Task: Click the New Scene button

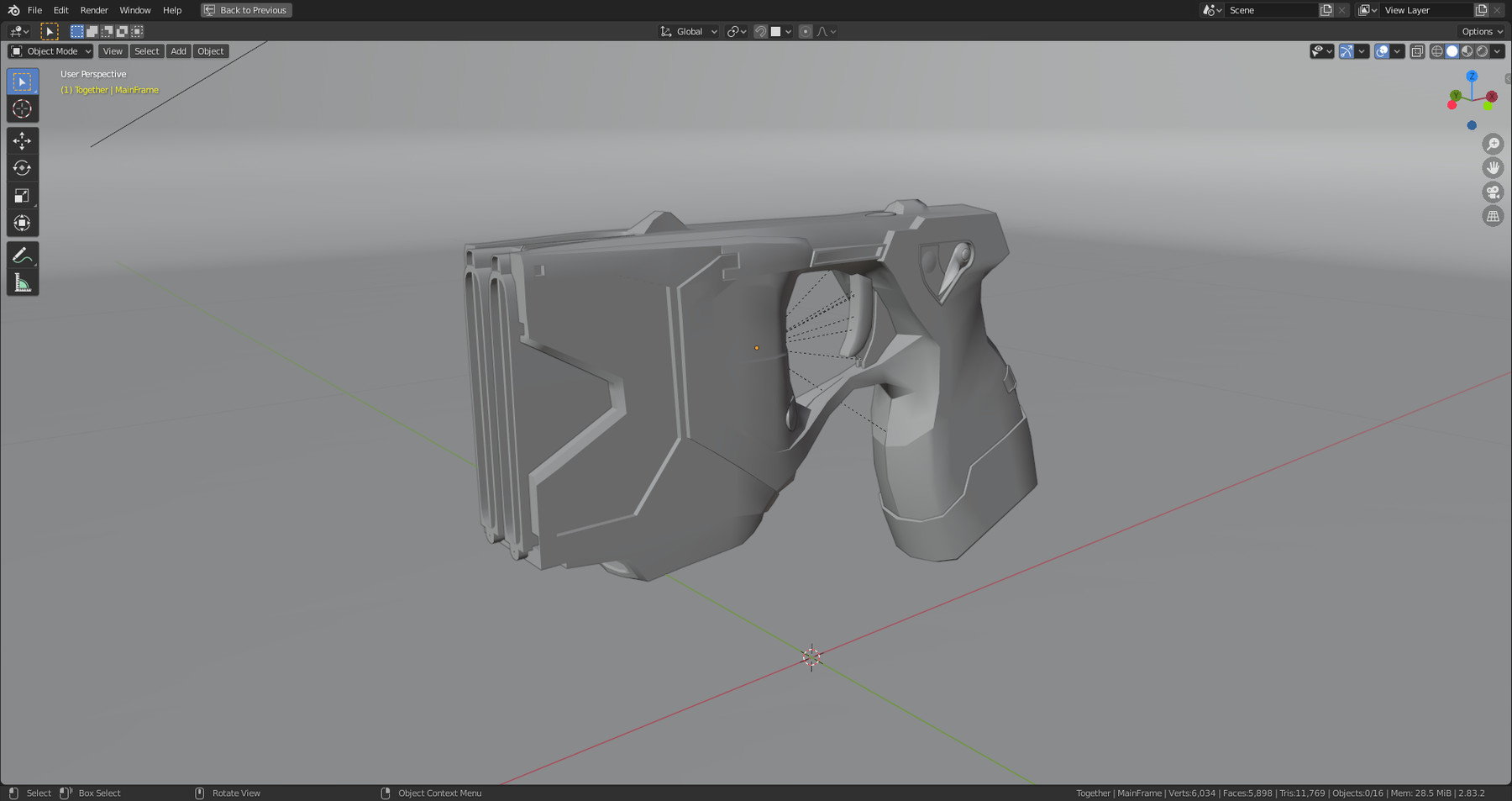Action: (1326, 10)
